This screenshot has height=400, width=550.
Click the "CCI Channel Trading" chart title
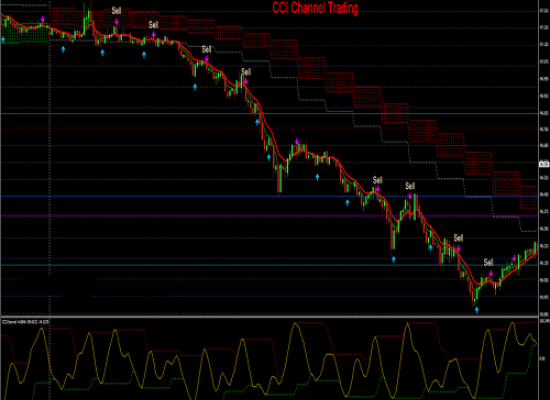coord(315,8)
